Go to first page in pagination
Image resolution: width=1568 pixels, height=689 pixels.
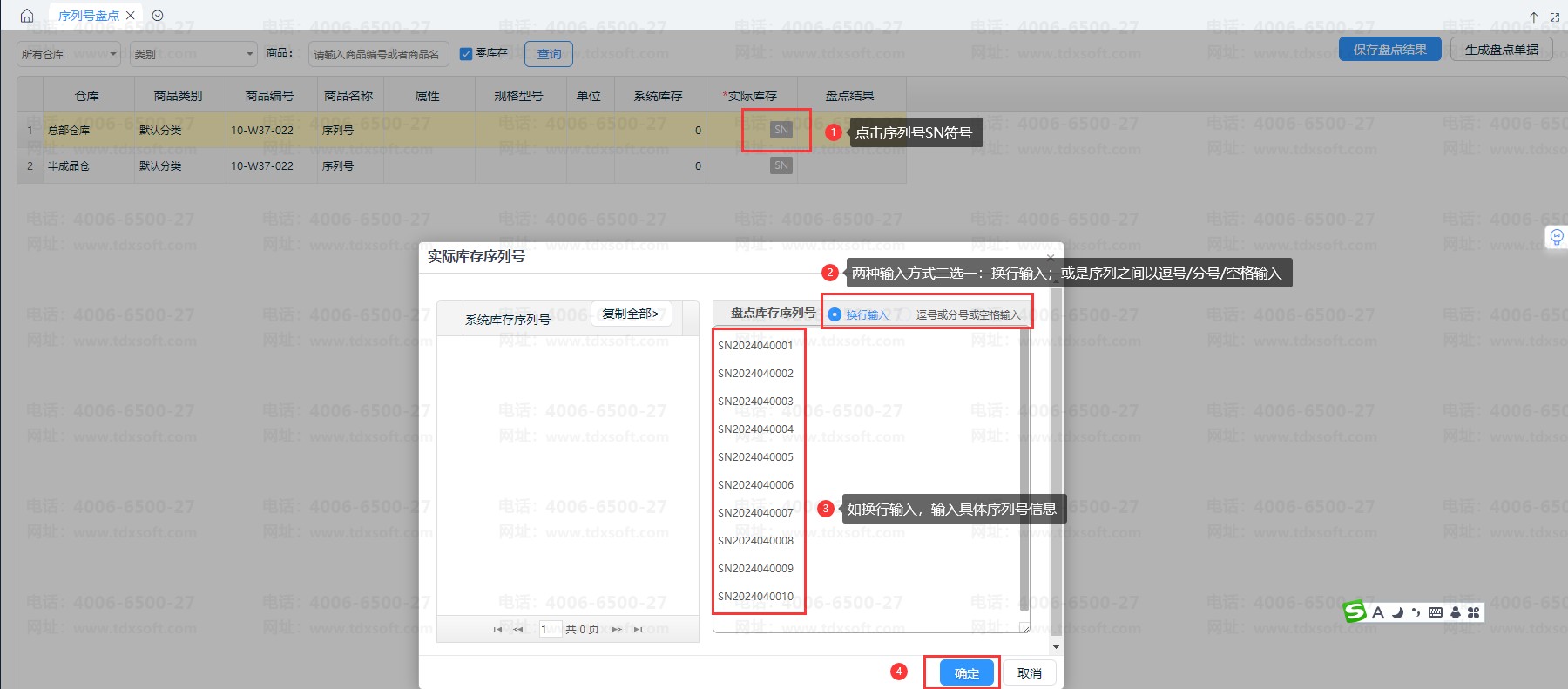497,629
